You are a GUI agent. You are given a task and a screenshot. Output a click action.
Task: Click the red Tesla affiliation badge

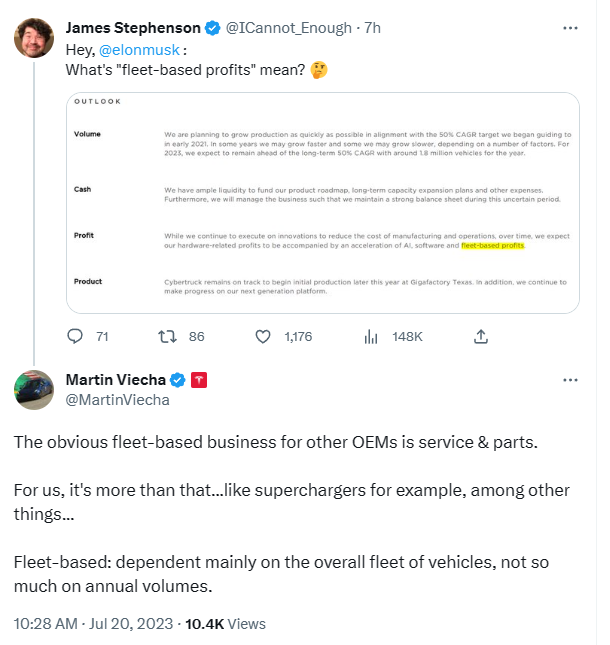(x=199, y=380)
